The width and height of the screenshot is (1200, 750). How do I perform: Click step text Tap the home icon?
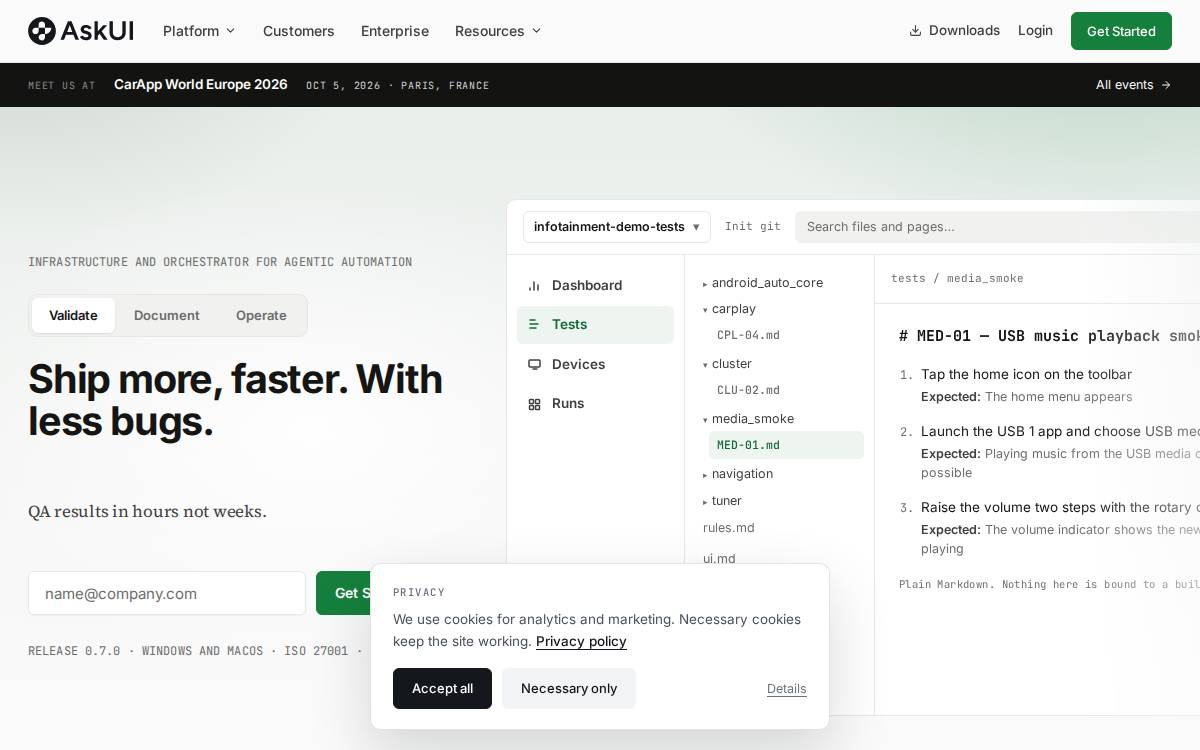(x=1026, y=374)
